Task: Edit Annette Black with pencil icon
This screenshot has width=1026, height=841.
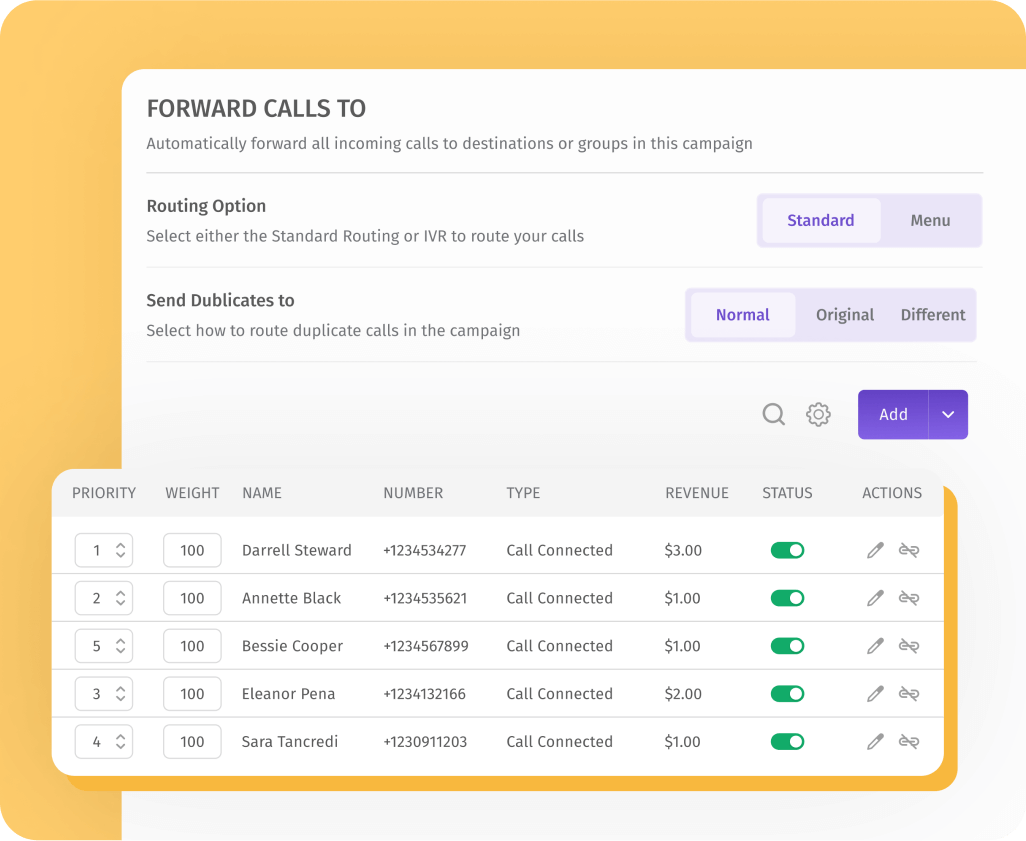Action: click(x=875, y=598)
